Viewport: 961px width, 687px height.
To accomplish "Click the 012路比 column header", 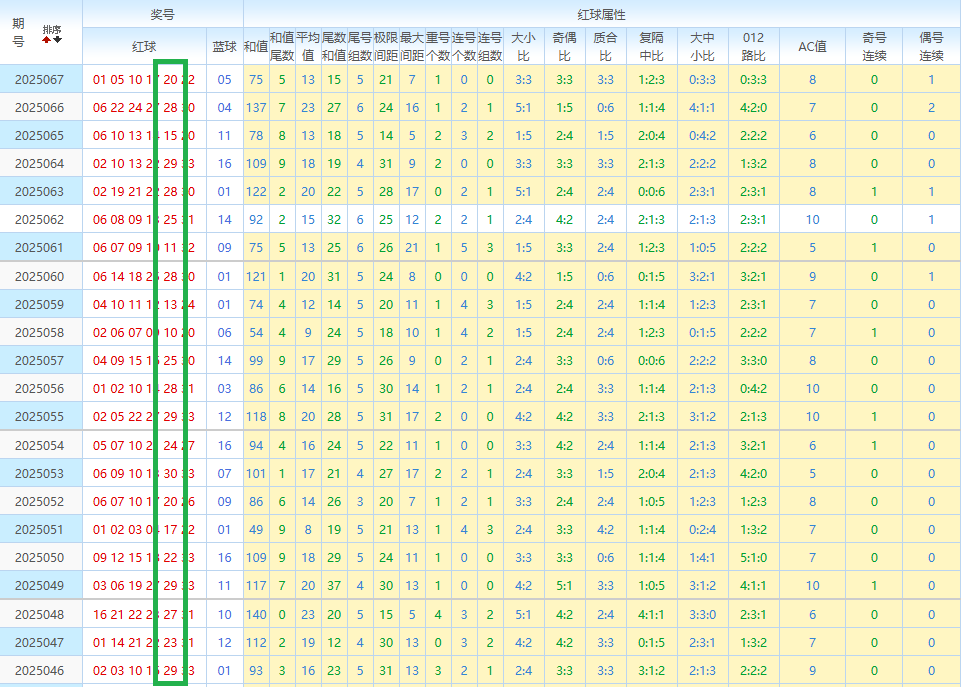I will click(x=753, y=46).
